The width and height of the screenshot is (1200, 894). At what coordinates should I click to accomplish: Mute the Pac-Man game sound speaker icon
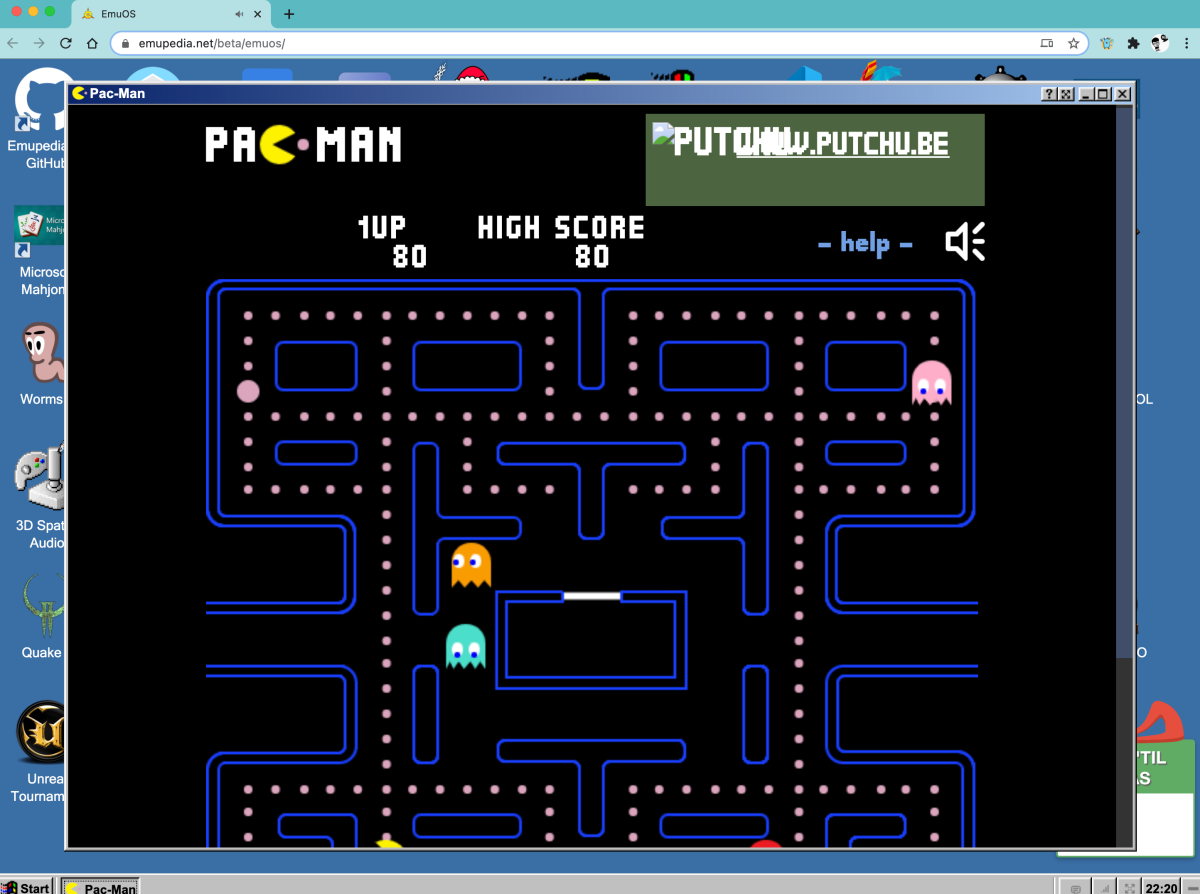coord(965,241)
